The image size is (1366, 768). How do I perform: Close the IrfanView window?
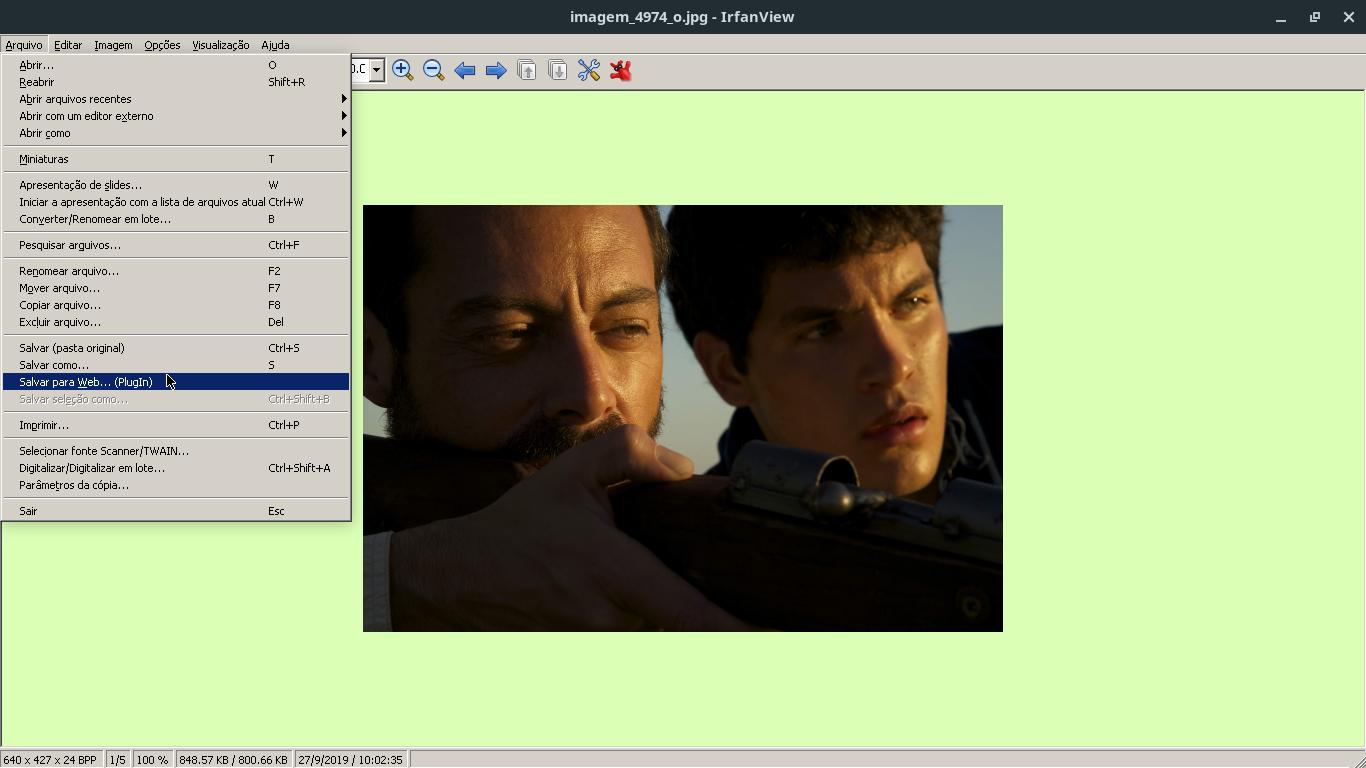click(x=1349, y=17)
